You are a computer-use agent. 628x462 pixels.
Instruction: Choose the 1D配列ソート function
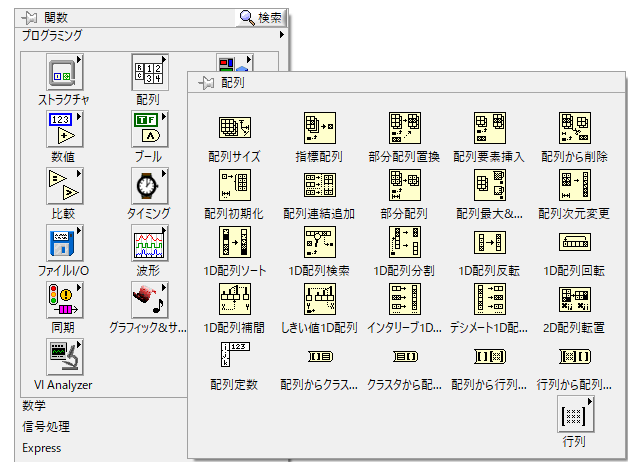233,244
